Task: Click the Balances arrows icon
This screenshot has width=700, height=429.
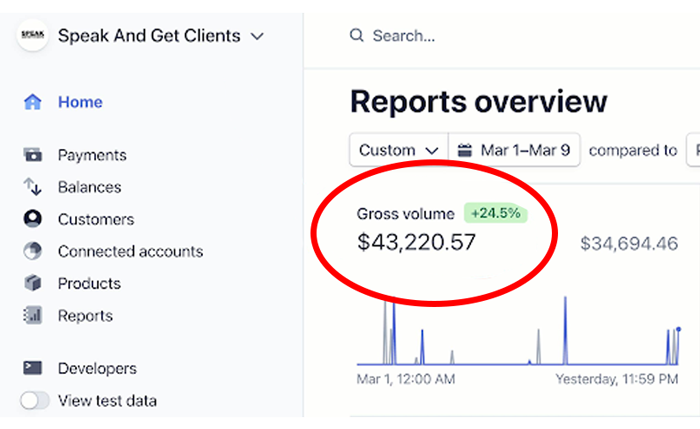Action: [x=33, y=187]
